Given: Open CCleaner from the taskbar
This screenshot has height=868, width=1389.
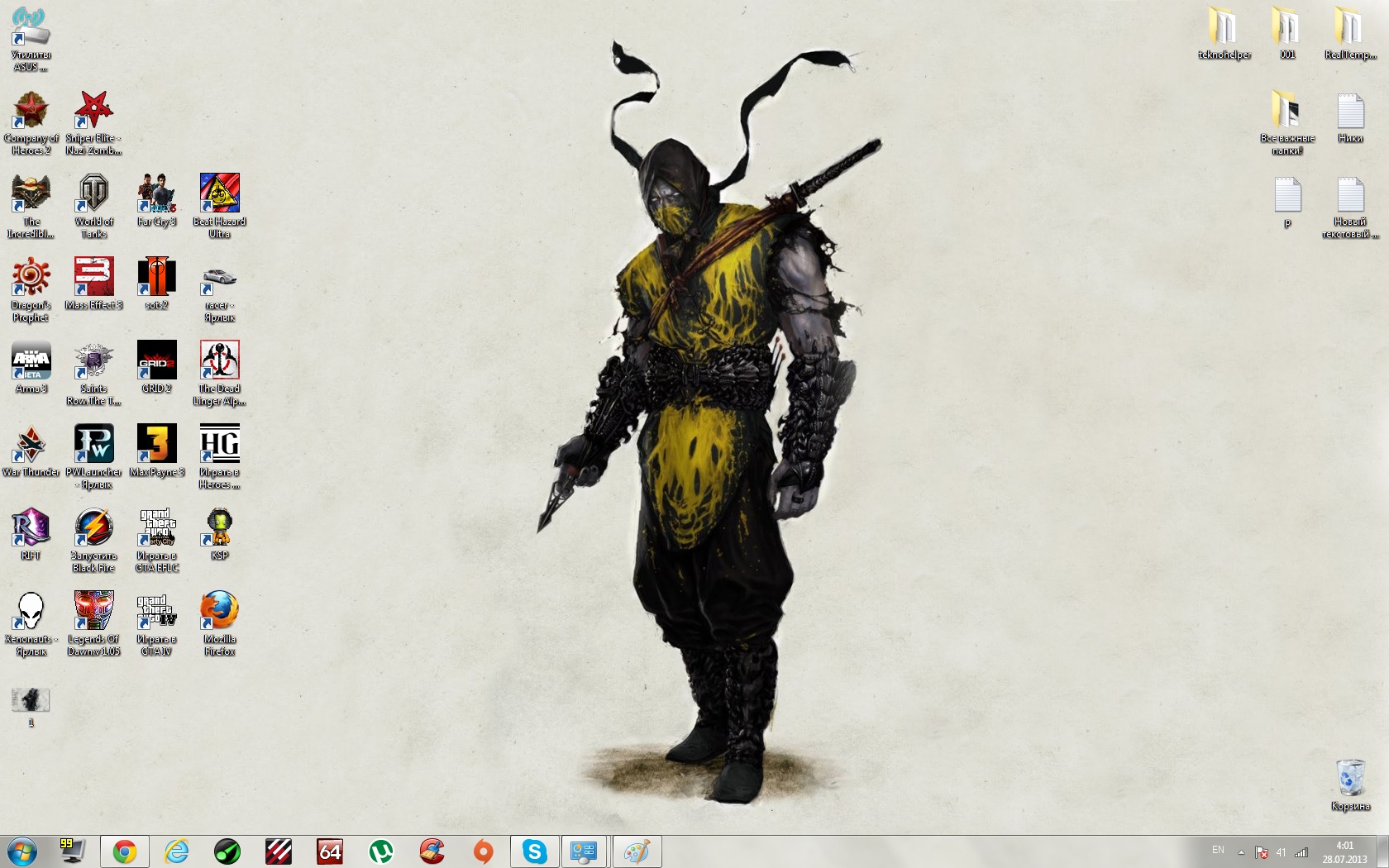Looking at the screenshot, I should pyautogui.click(x=432, y=851).
